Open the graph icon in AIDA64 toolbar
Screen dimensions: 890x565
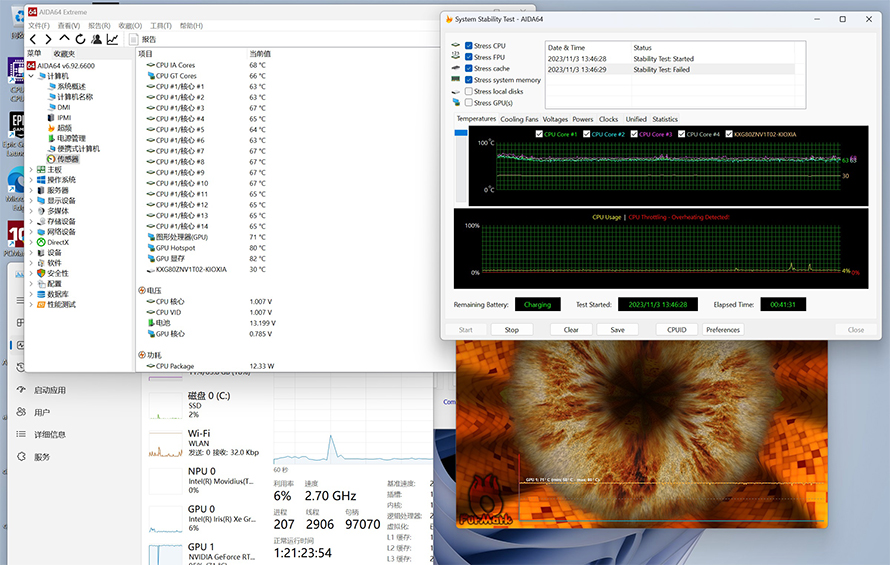click(x=112, y=39)
